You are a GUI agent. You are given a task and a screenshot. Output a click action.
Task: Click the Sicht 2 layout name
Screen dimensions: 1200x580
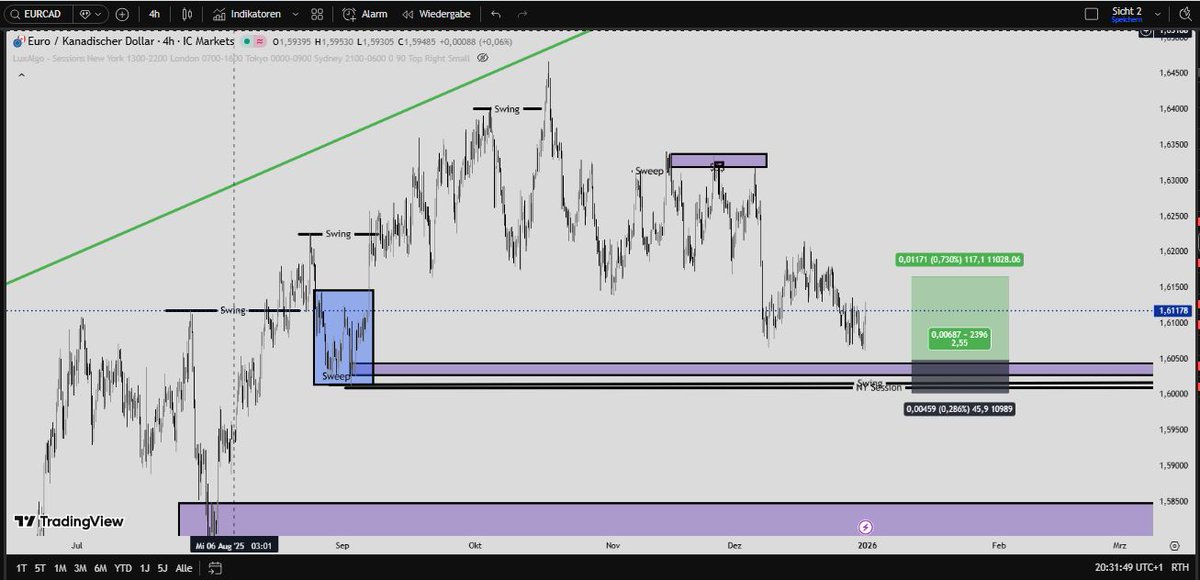coord(1126,12)
